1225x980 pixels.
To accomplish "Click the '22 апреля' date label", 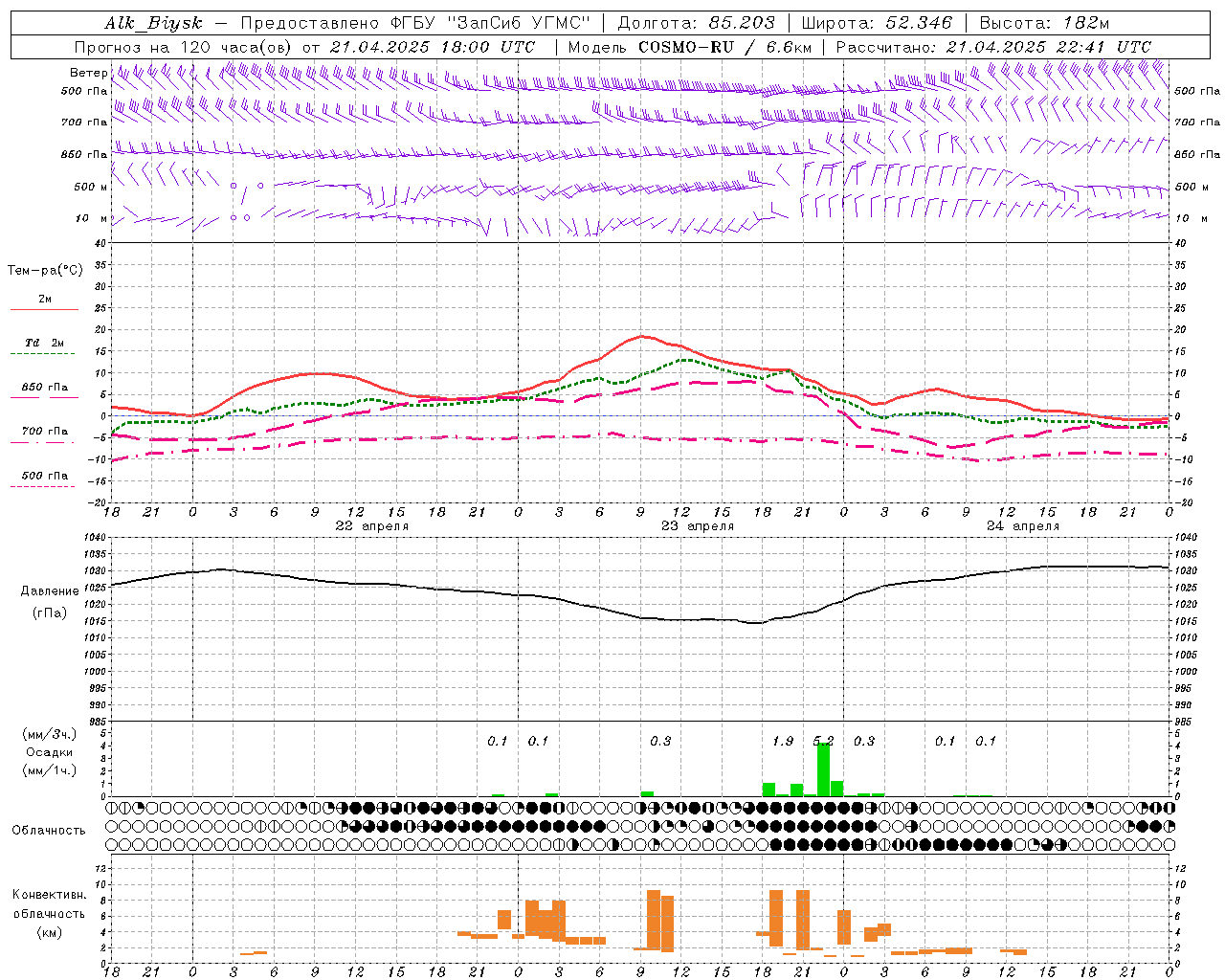I will [x=371, y=526].
